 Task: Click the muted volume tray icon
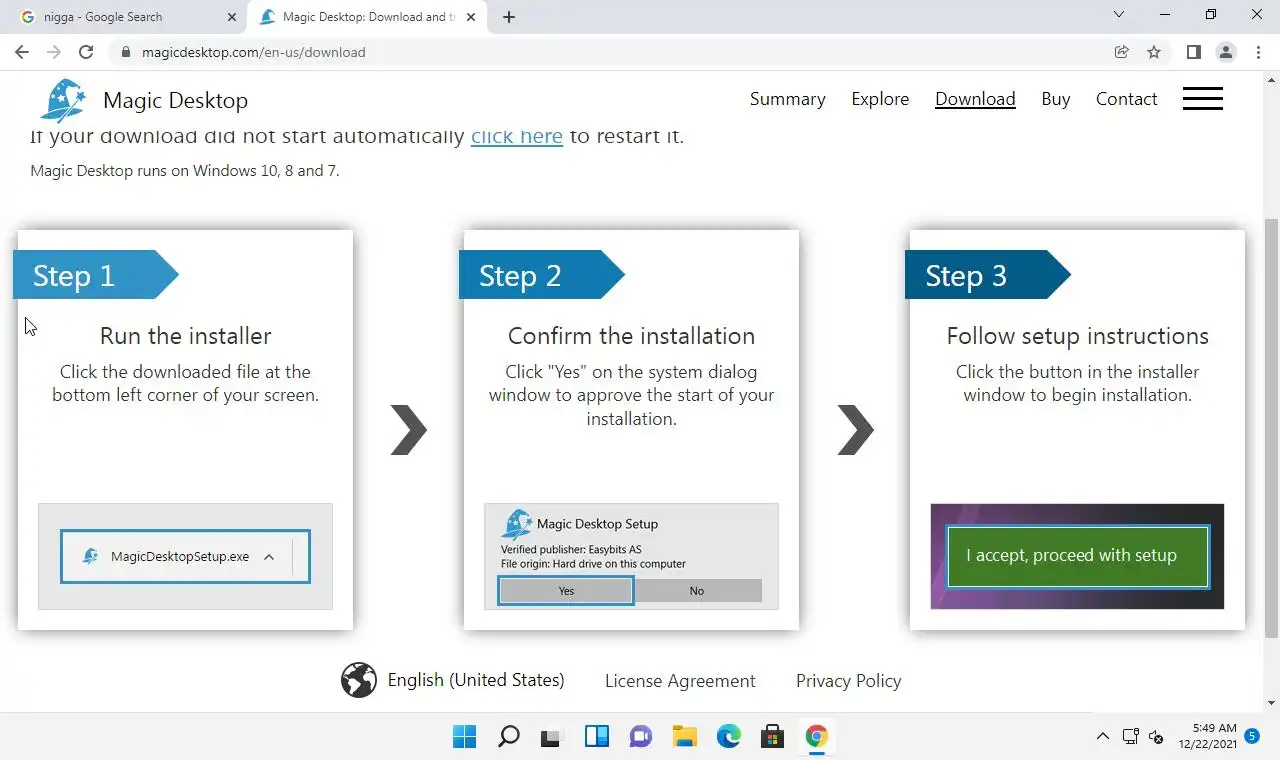click(1156, 737)
